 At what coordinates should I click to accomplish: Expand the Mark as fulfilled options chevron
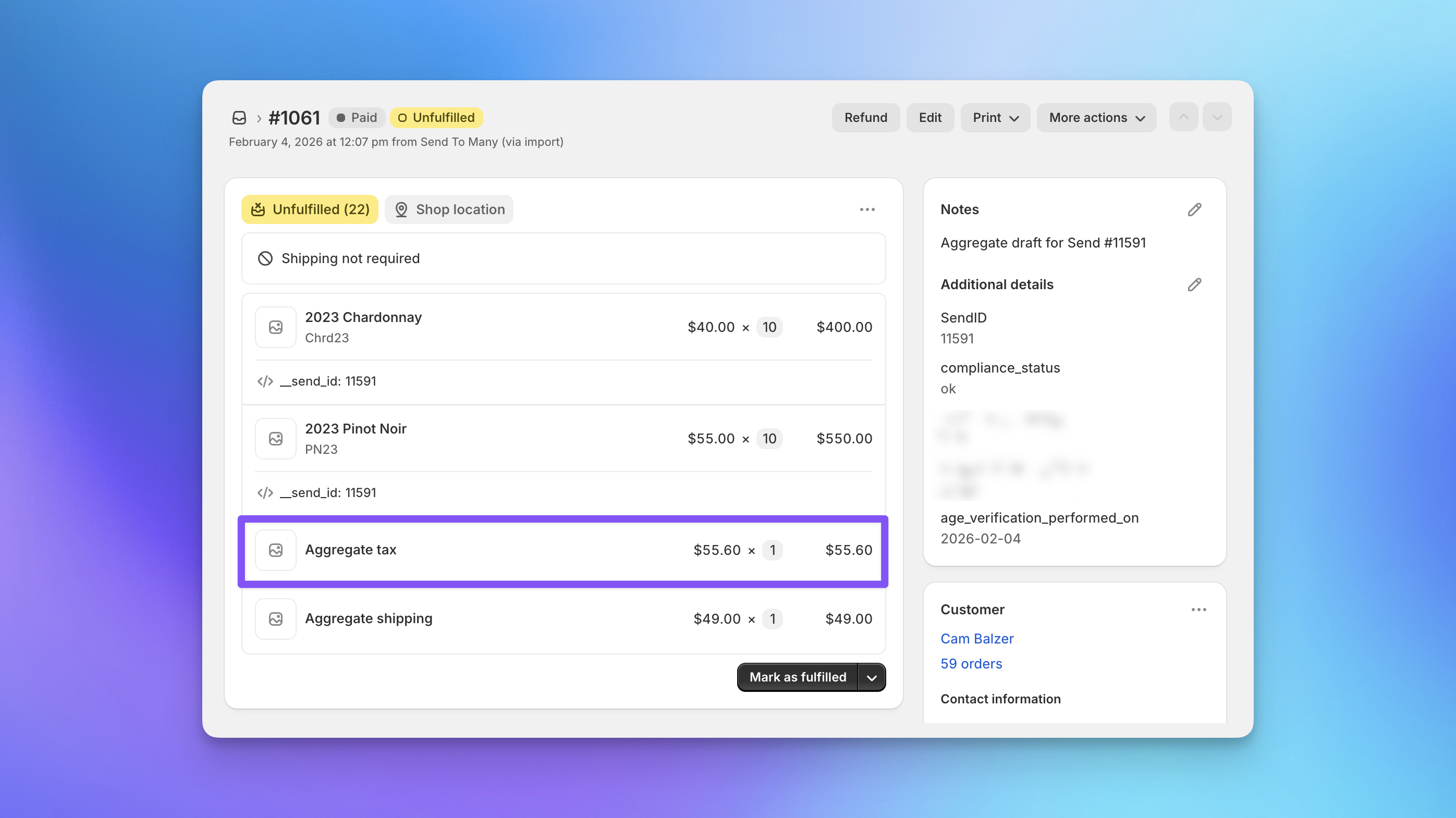pos(871,677)
